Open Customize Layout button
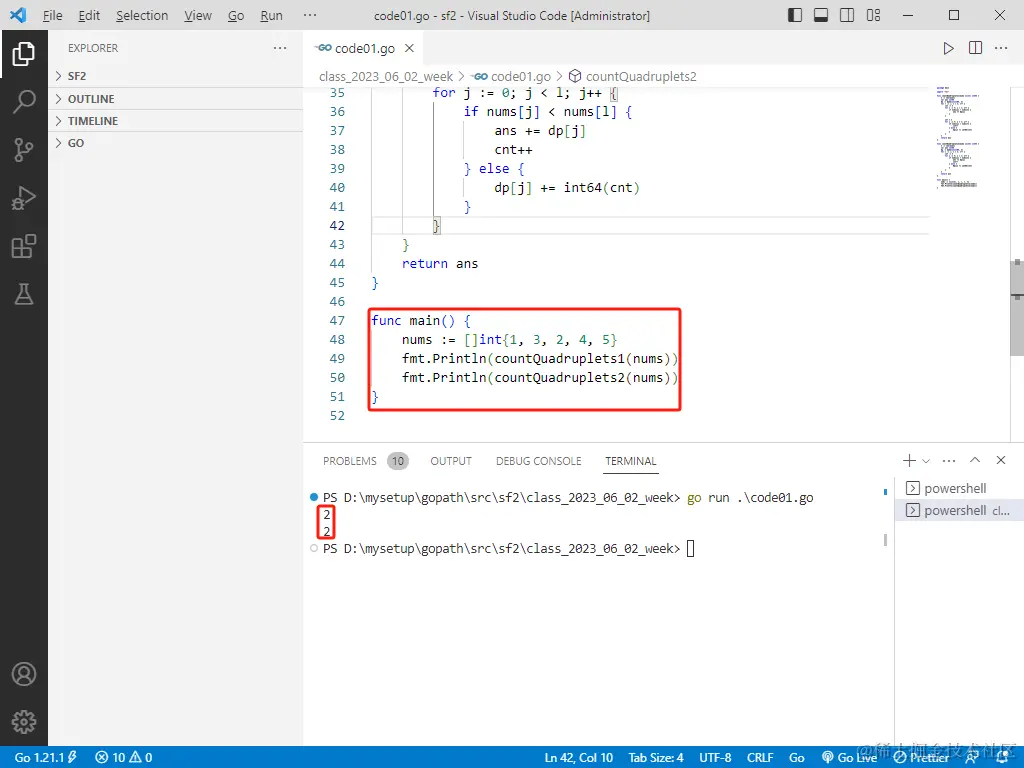1024x768 pixels. (x=873, y=15)
